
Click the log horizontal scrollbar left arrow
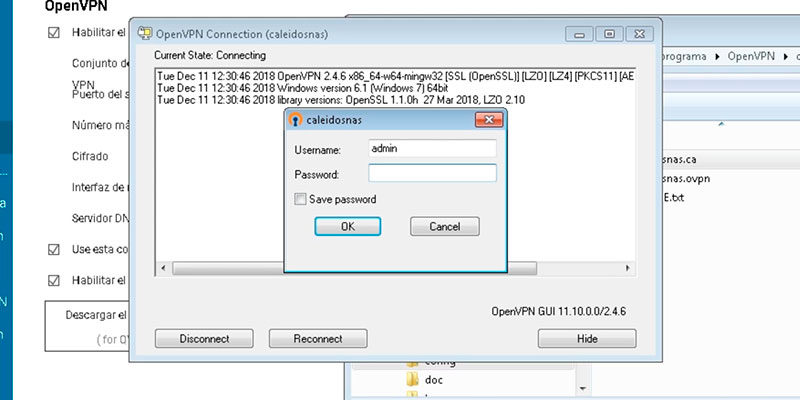coord(163,268)
